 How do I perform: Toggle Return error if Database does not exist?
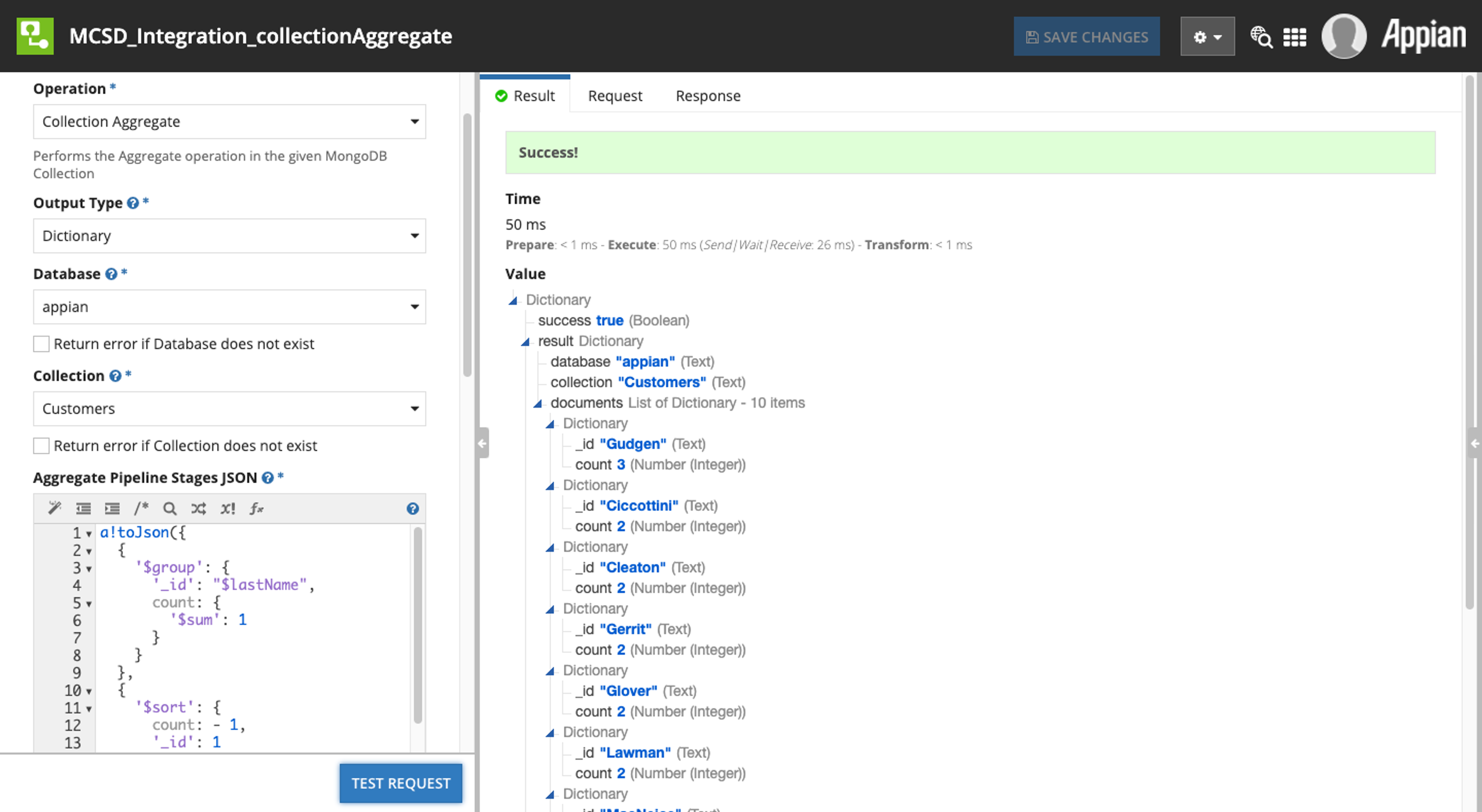point(41,344)
